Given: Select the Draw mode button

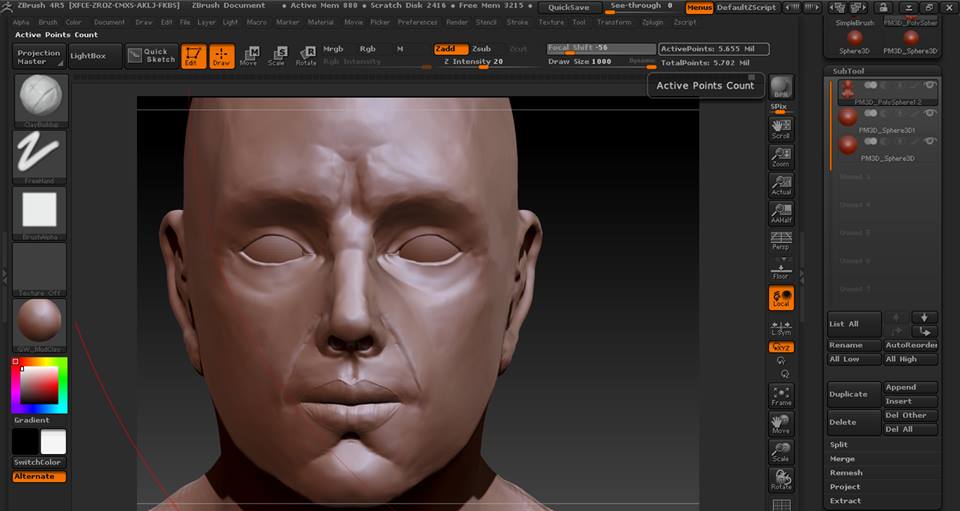Looking at the screenshot, I should [x=221, y=56].
